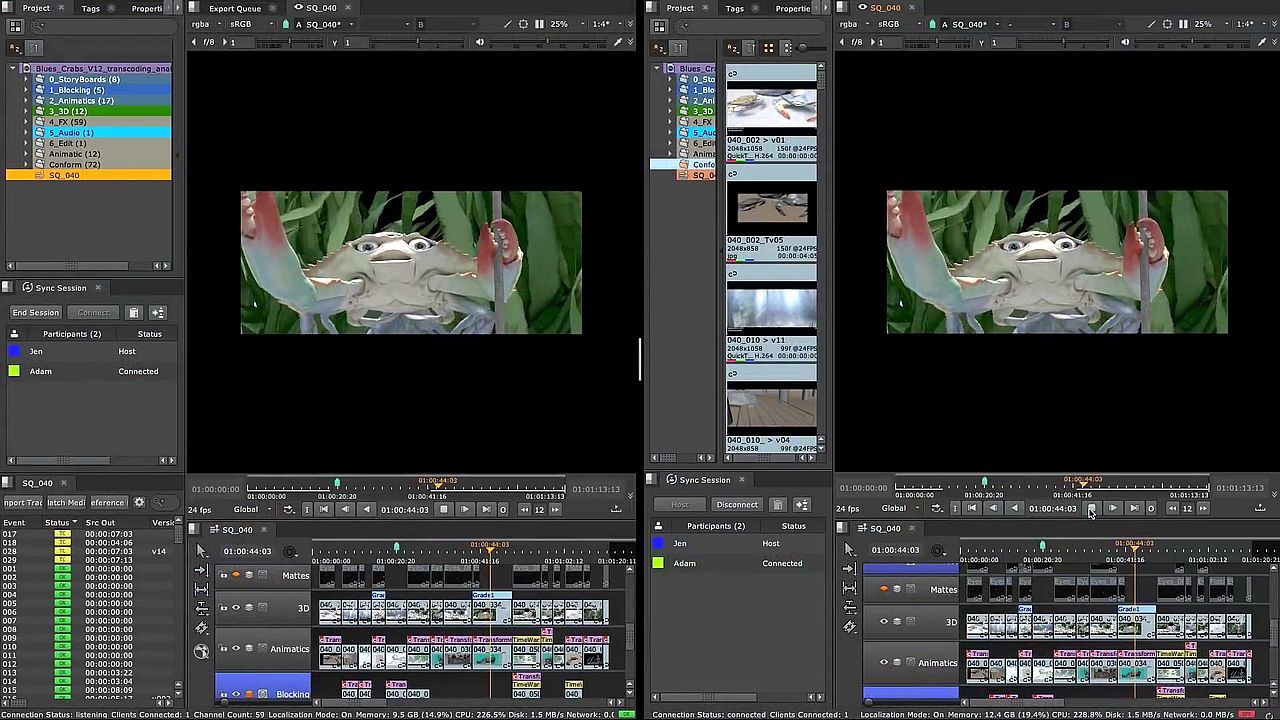Toggle visibility eye of 3D track in right timeline
Viewport: 1280px width, 720px height.
(884, 622)
